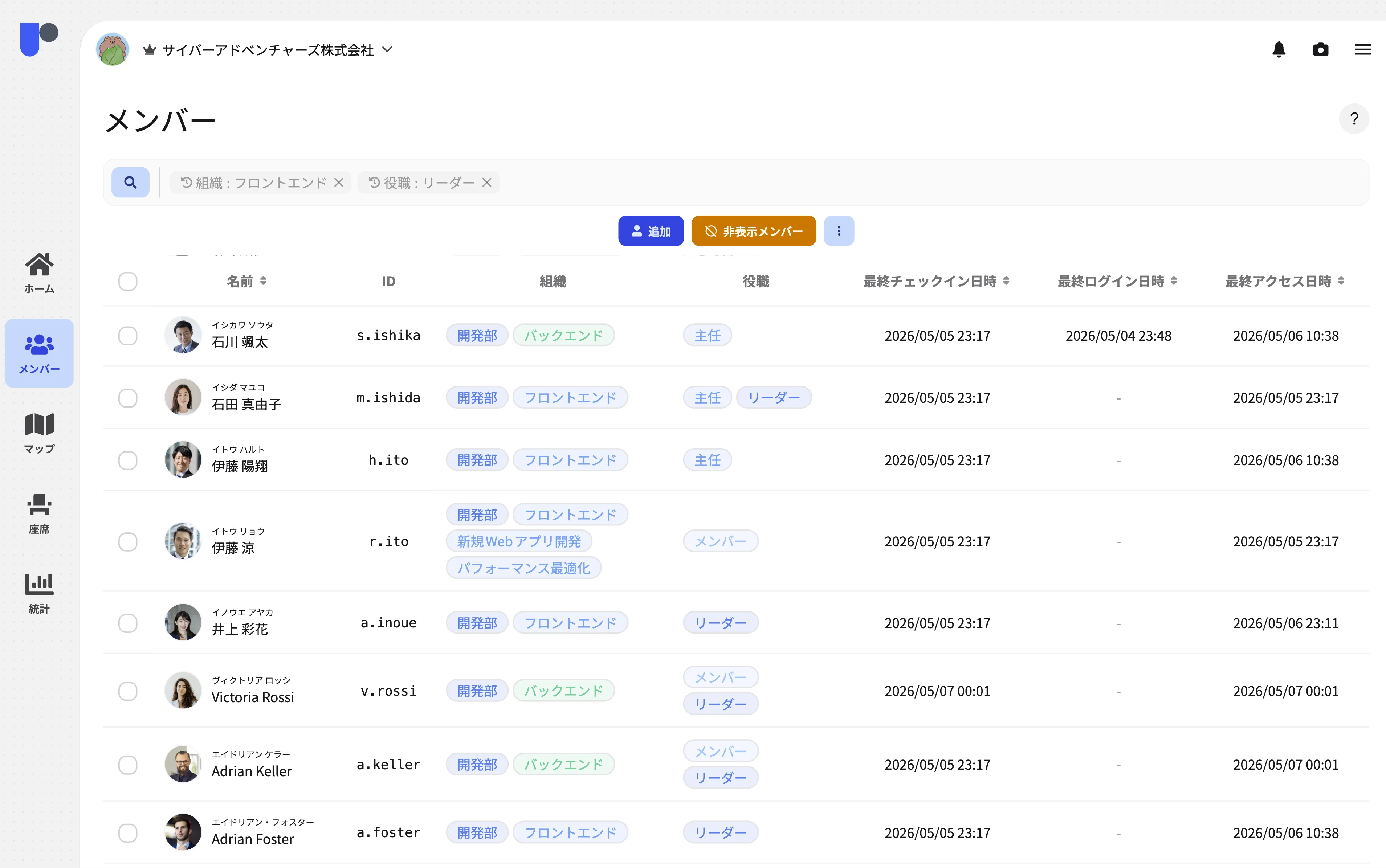The width and height of the screenshot is (1386, 868).
Task: Select メンバー in the sidebar
Action: pyautogui.click(x=39, y=353)
